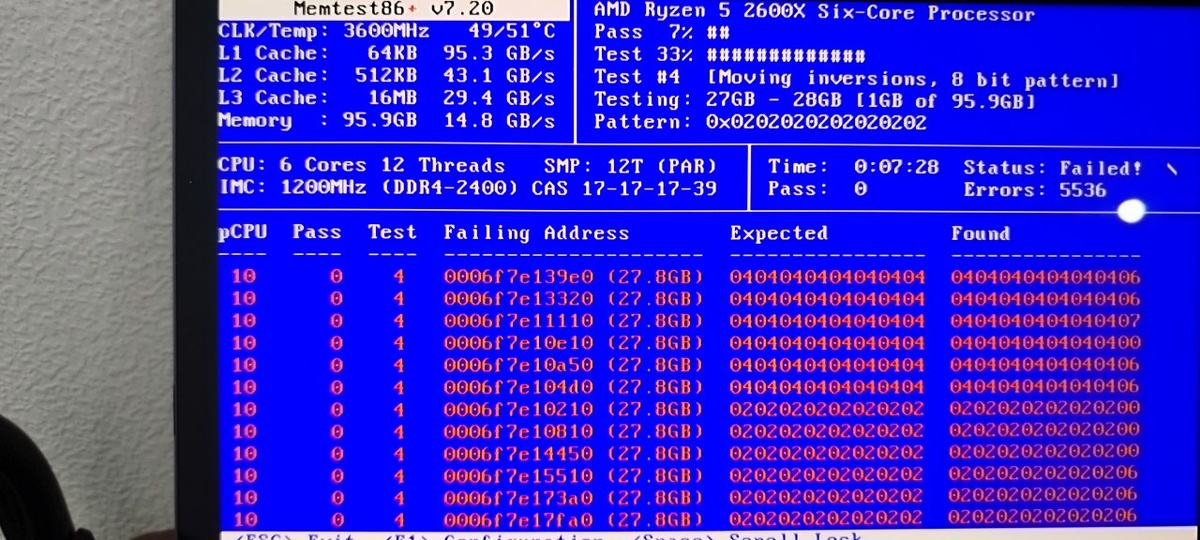The height and width of the screenshot is (540, 1200).
Task: Click the AMD Ryzen 5 2600X processor name
Action: (x=814, y=13)
